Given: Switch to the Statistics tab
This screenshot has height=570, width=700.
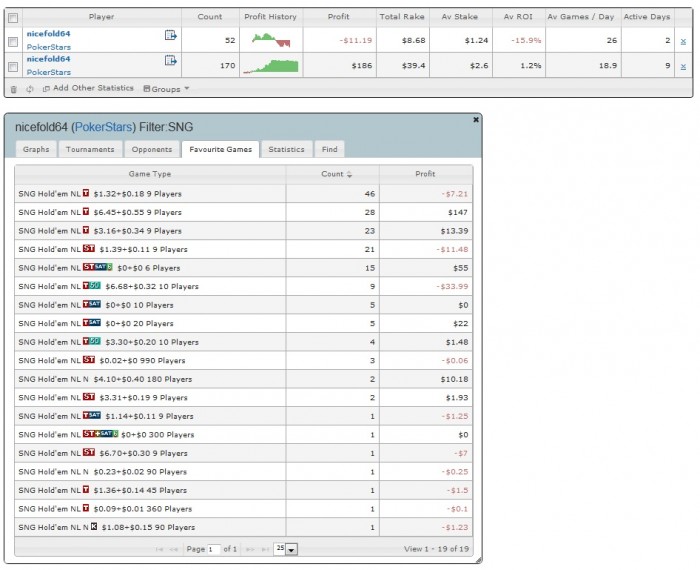Looking at the screenshot, I should tap(287, 149).
